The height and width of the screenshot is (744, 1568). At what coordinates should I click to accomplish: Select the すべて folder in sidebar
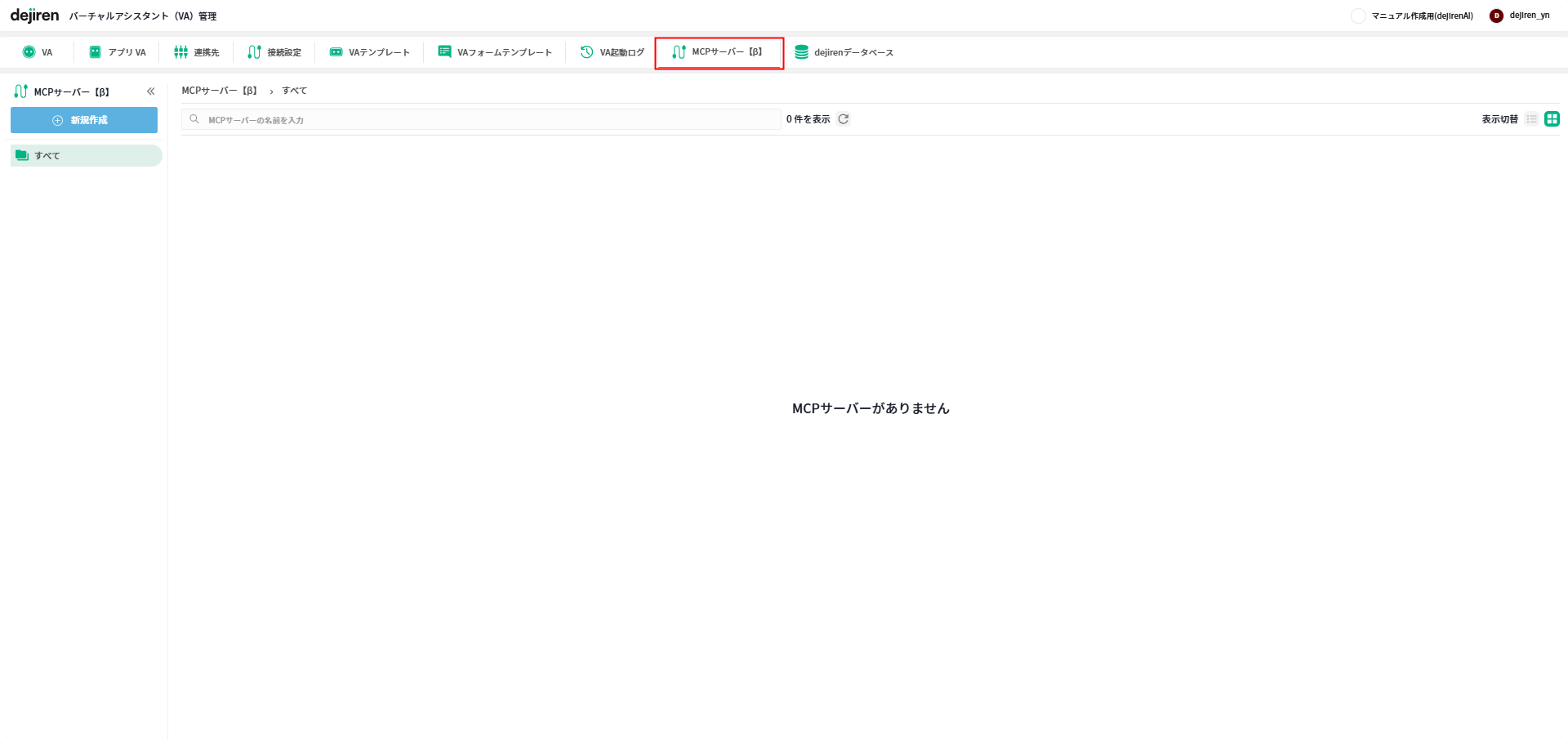(86, 156)
